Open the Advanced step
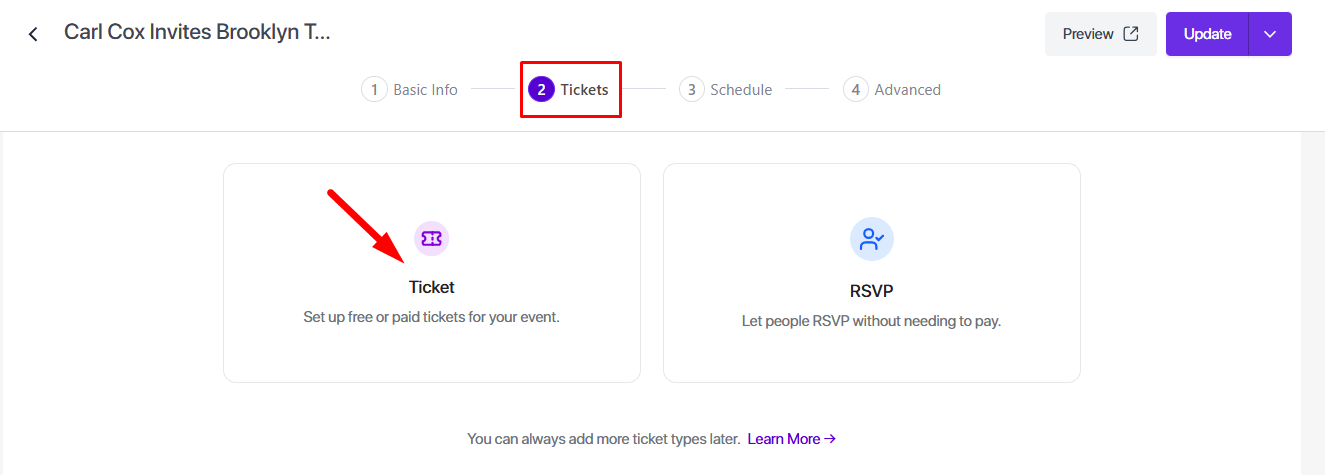 tap(907, 90)
